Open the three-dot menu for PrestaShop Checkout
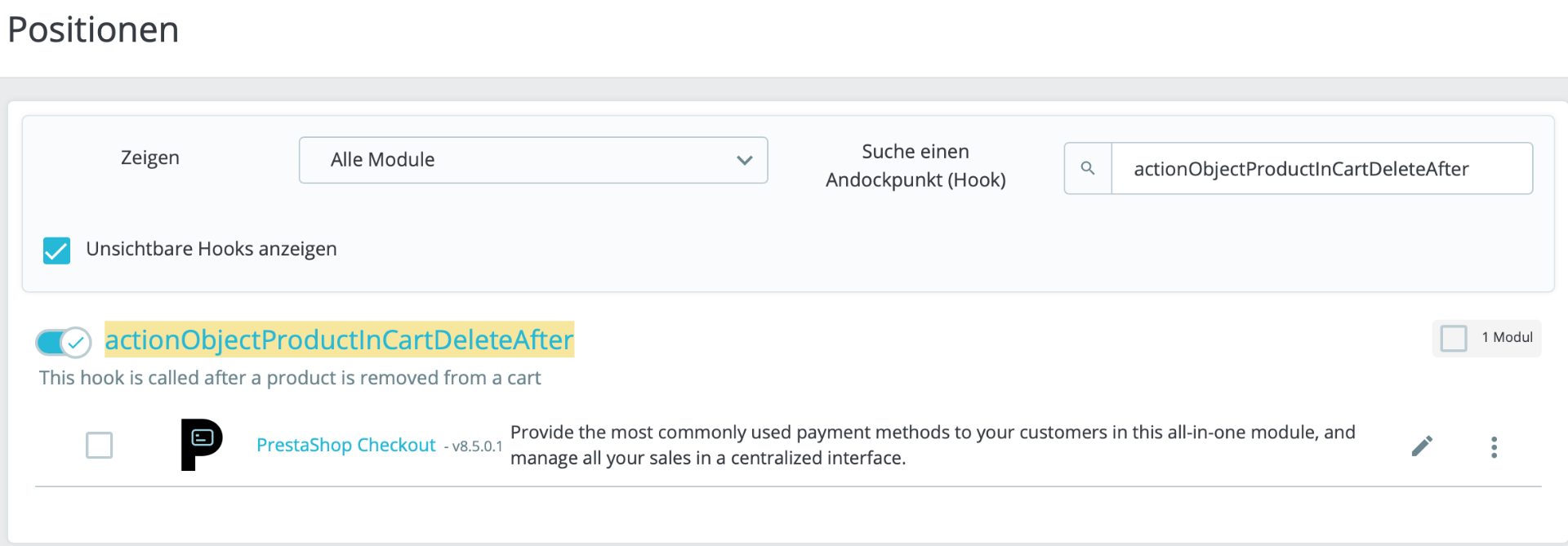 pos(1494,446)
